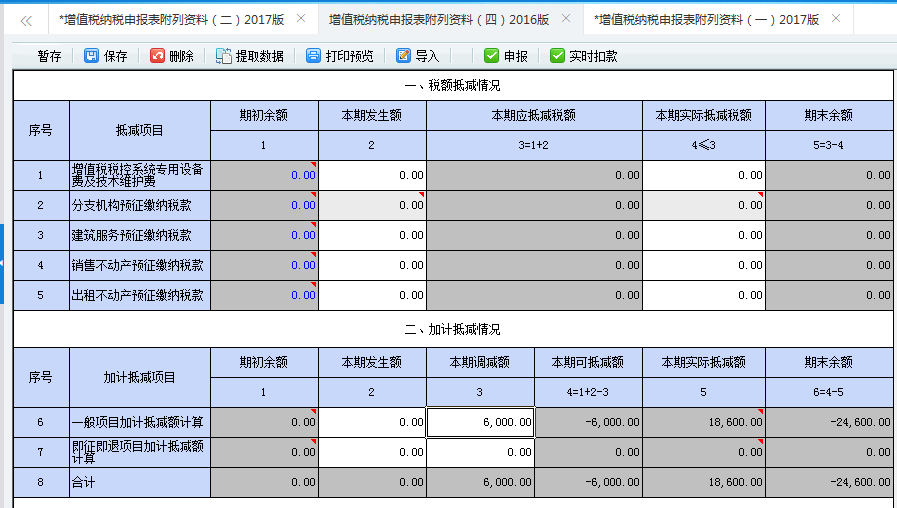Click row 5 出租不动产 期初余额 cell
The width and height of the screenshot is (897, 508).
tap(264, 295)
